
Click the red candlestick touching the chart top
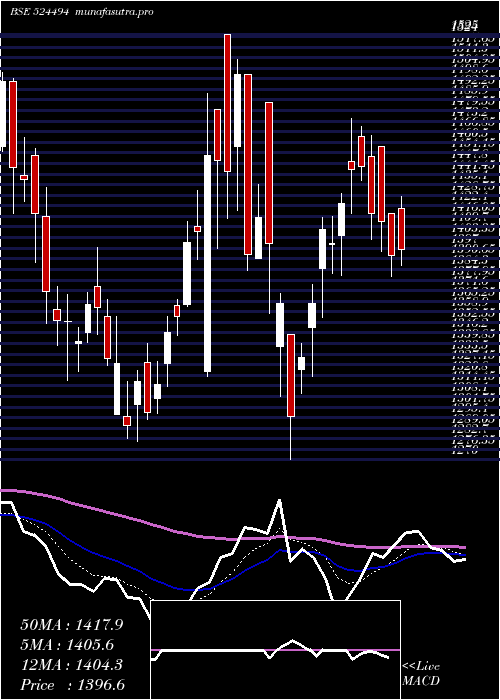pos(227,103)
